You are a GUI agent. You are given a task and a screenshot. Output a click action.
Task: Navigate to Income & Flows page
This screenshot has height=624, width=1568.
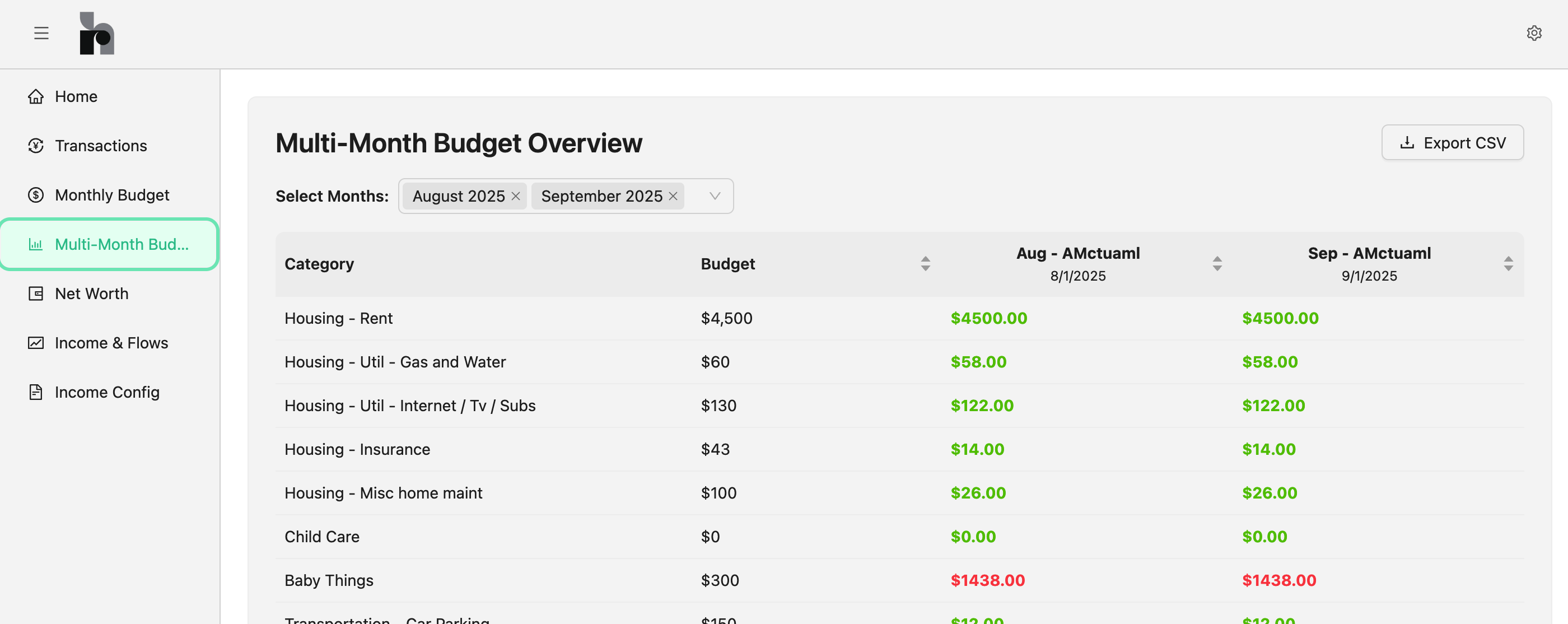[x=111, y=343]
